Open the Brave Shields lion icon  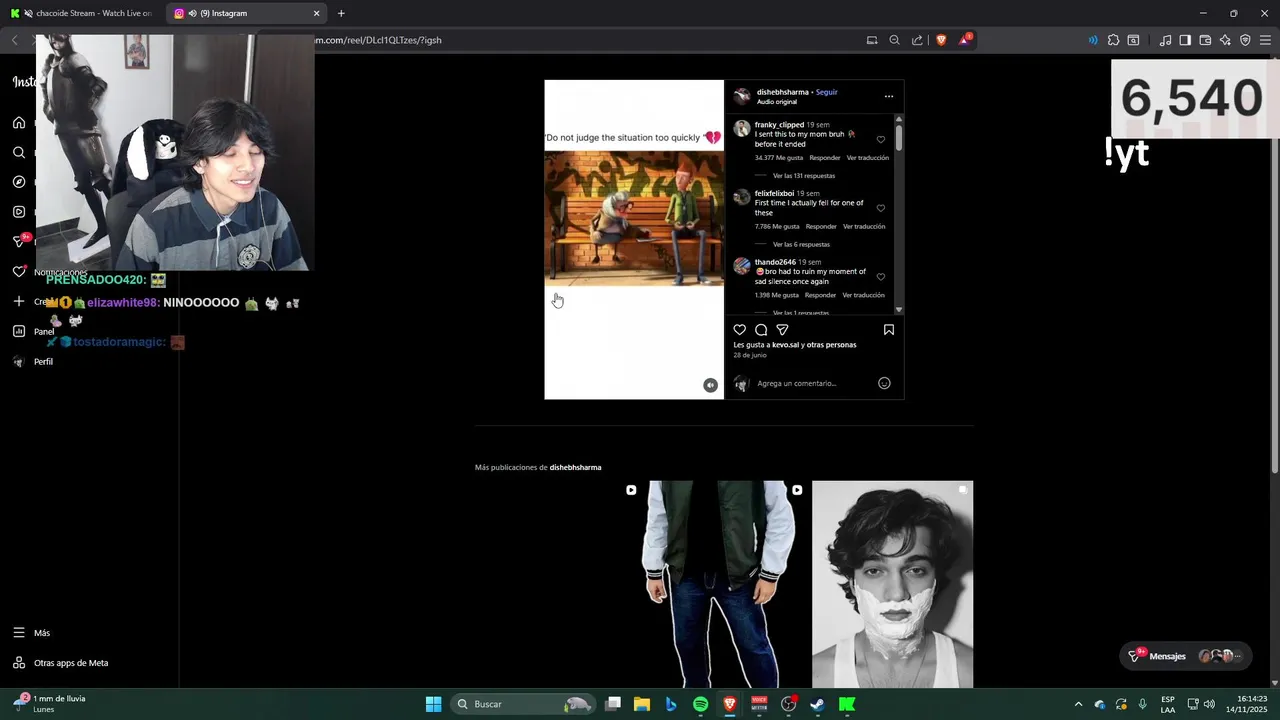pos(941,40)
